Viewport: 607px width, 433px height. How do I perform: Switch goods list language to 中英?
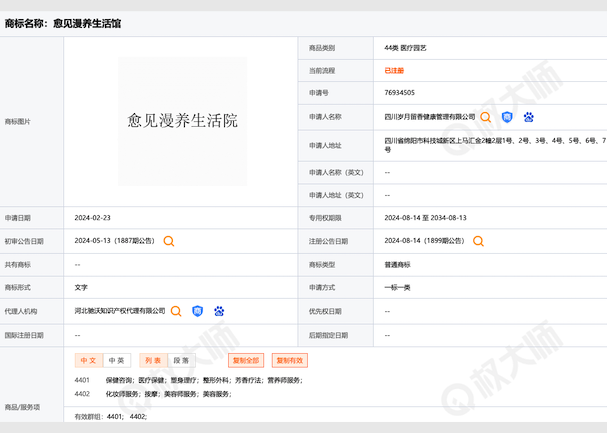[x=116, y=360]
